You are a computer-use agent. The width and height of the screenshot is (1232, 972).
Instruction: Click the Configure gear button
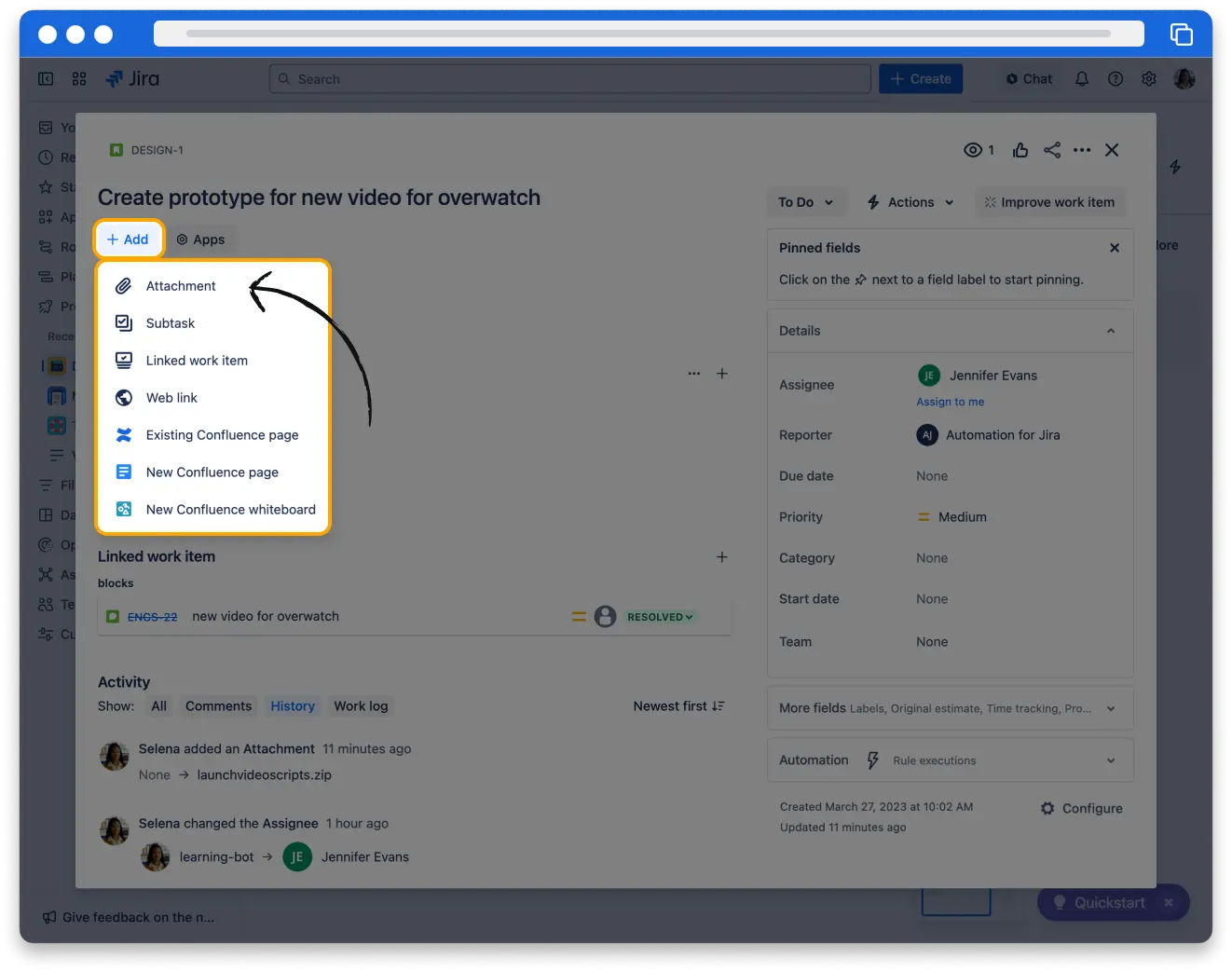1081,809
